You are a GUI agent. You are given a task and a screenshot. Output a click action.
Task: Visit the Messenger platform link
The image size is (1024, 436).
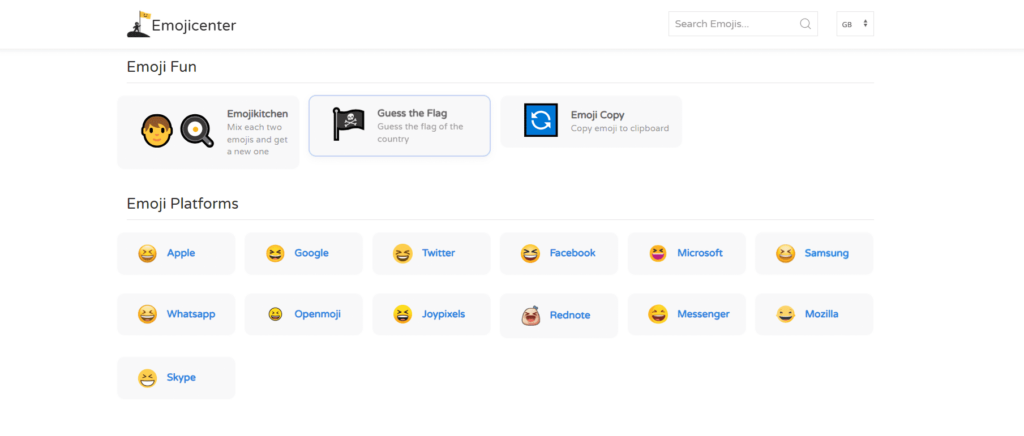coord(703,315)
